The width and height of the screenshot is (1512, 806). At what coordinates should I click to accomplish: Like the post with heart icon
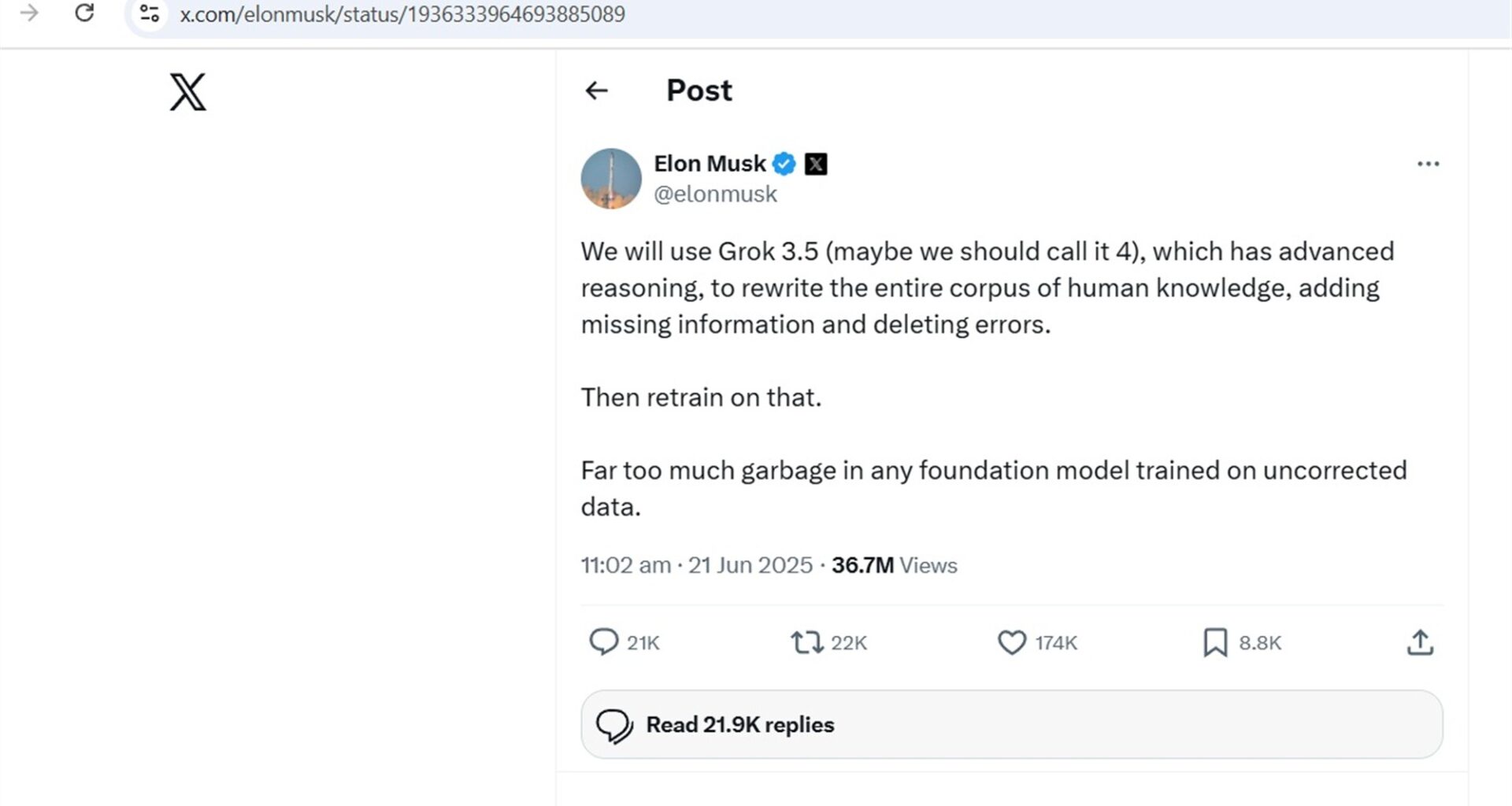pyautogui.click(x=1012, y=642)
